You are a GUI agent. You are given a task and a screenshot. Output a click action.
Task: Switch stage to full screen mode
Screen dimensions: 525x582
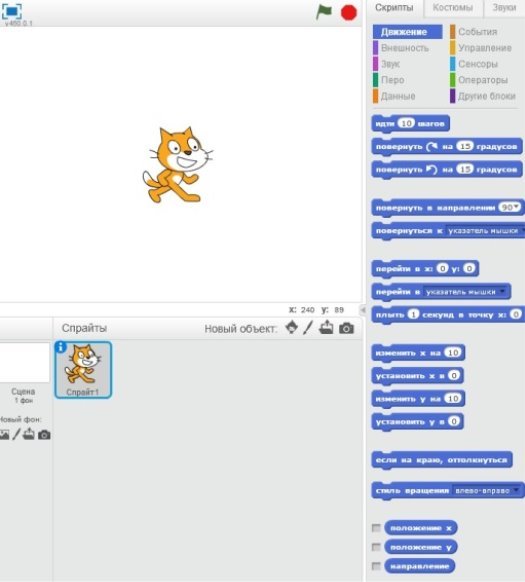[x=12, y=11]
